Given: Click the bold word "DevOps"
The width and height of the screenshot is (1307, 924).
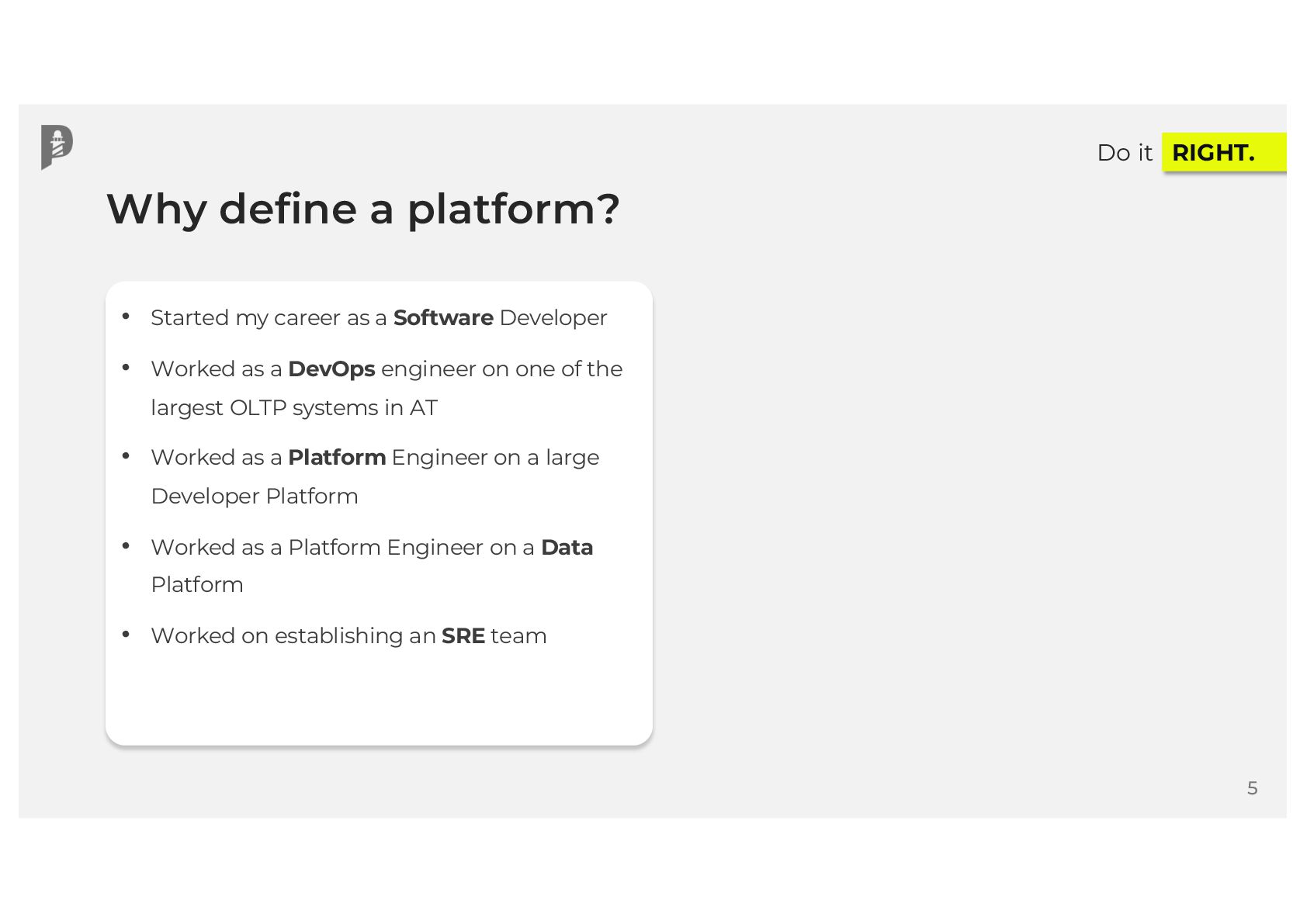Looking at the screenshot, I should (x=331, y=369).
